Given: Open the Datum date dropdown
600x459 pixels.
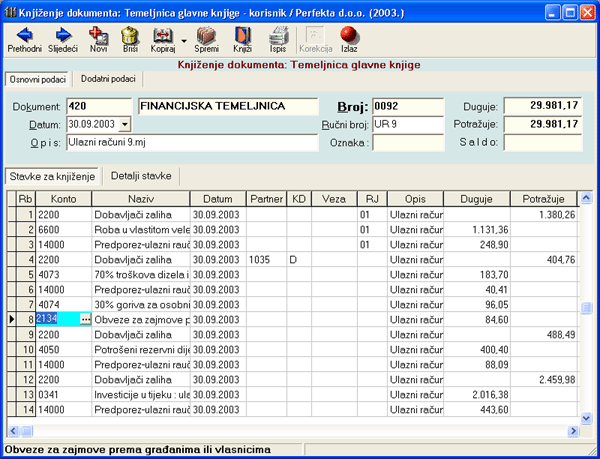Looking at the screenshot, I should click(x=125, y=124).
